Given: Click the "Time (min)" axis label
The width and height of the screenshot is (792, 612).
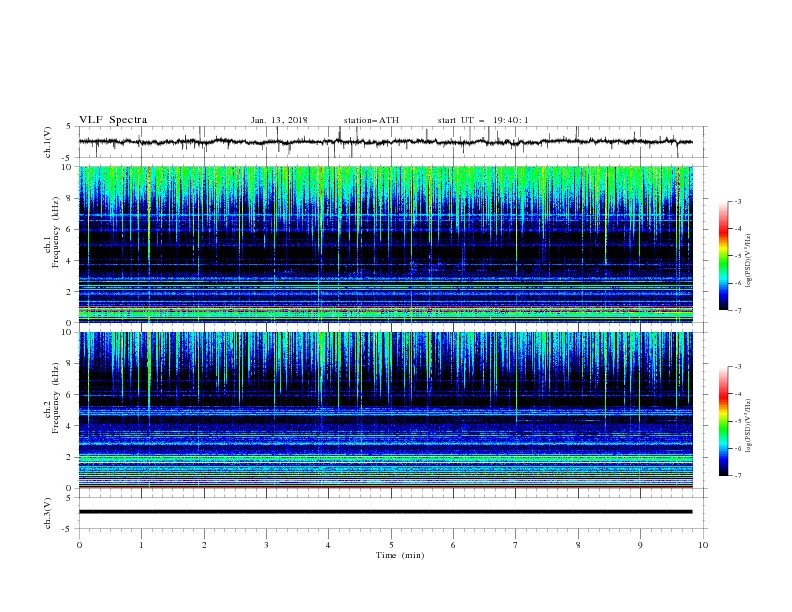Looking at the screenshot, I should [400, 555].
